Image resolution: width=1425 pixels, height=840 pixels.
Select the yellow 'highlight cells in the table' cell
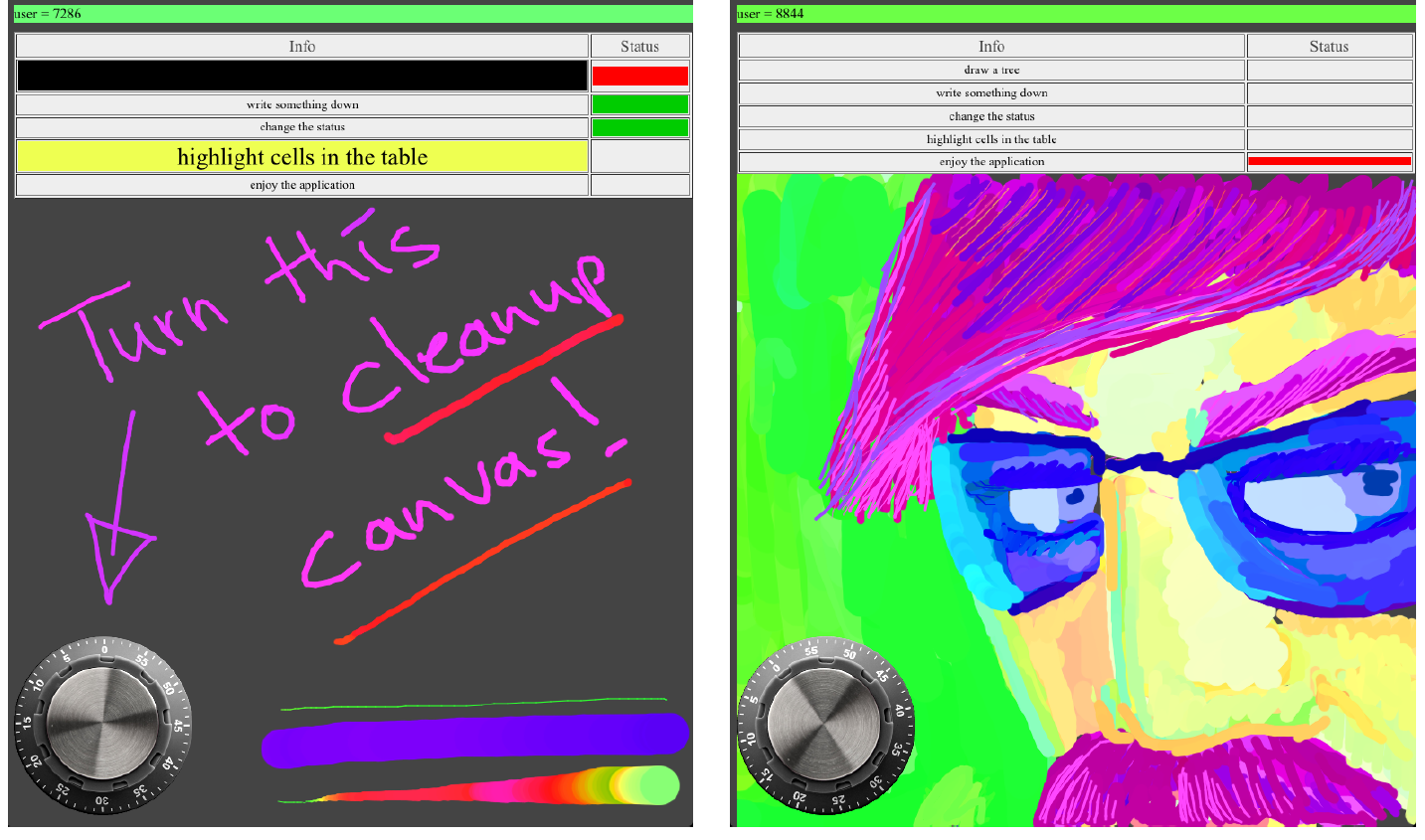[x=302, y=157]
